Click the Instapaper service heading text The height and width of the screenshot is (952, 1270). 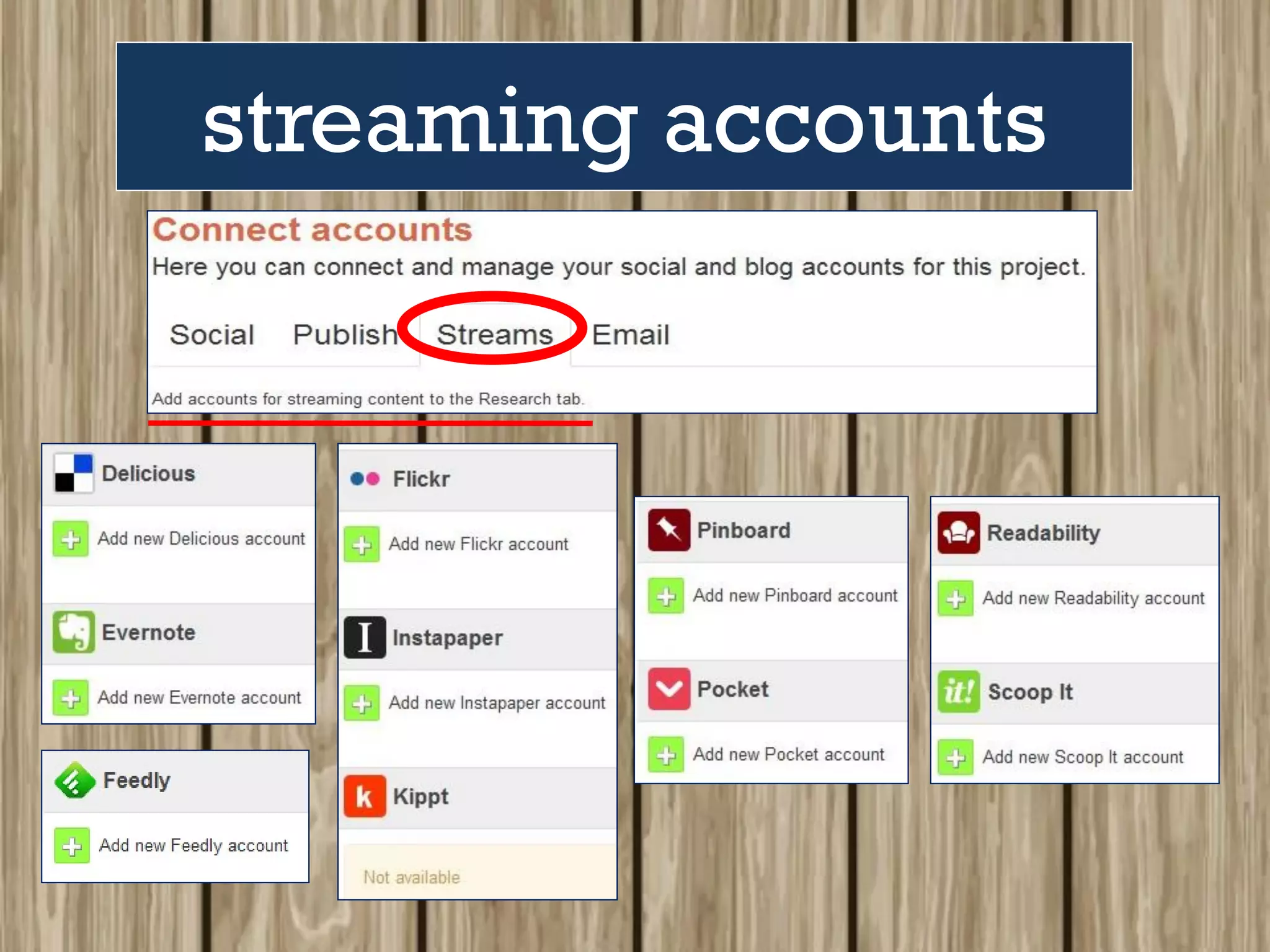pos(447,638)
